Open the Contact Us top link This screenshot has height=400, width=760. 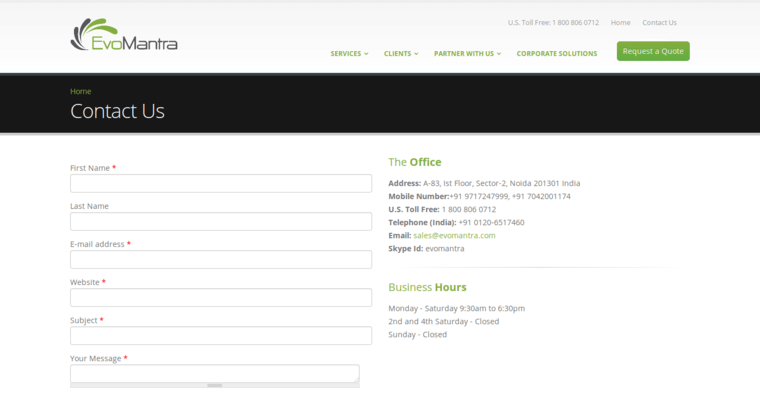tap(659, 22)
